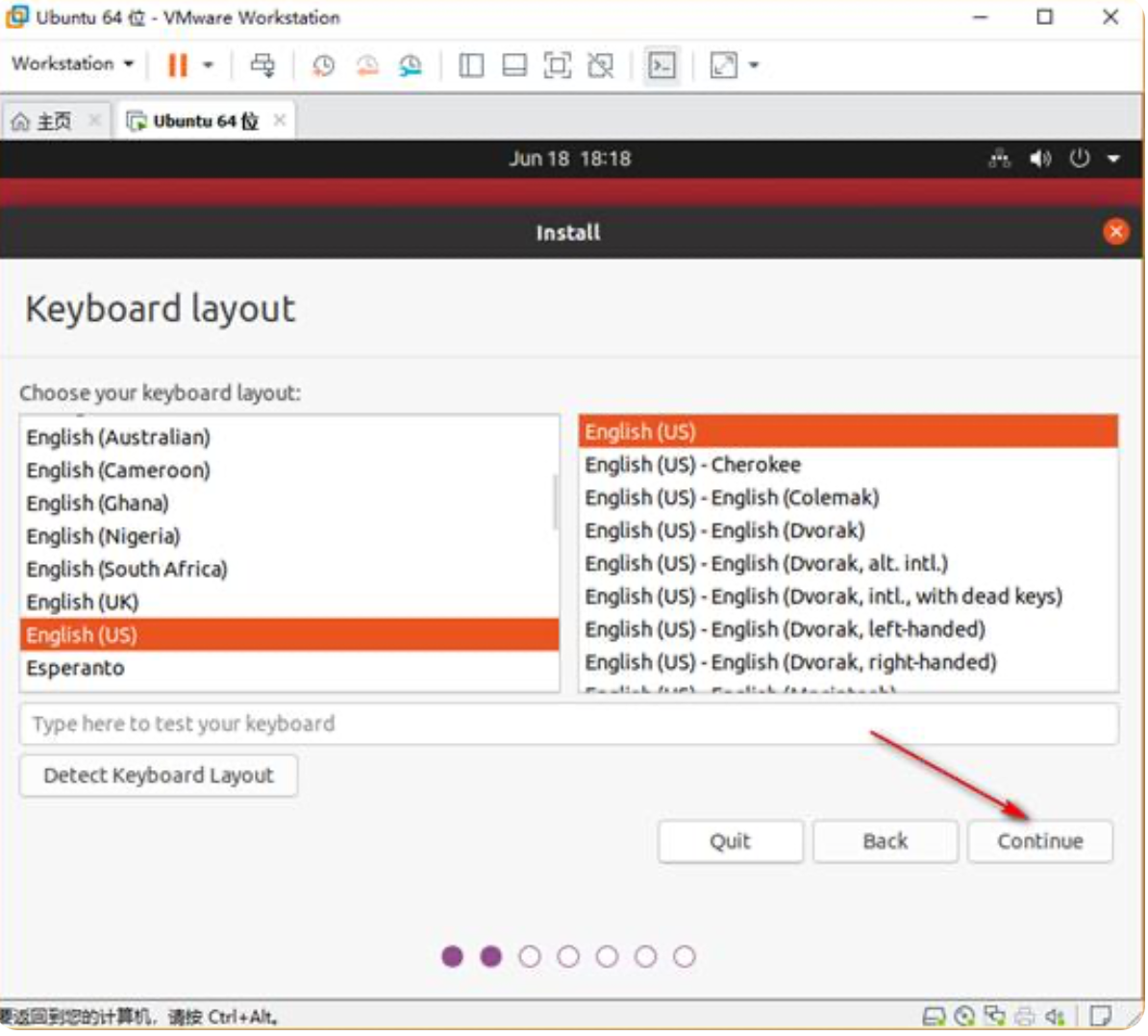Select English (Ghana) layout
This screenshot has width=1148, height=1036.
289,504
